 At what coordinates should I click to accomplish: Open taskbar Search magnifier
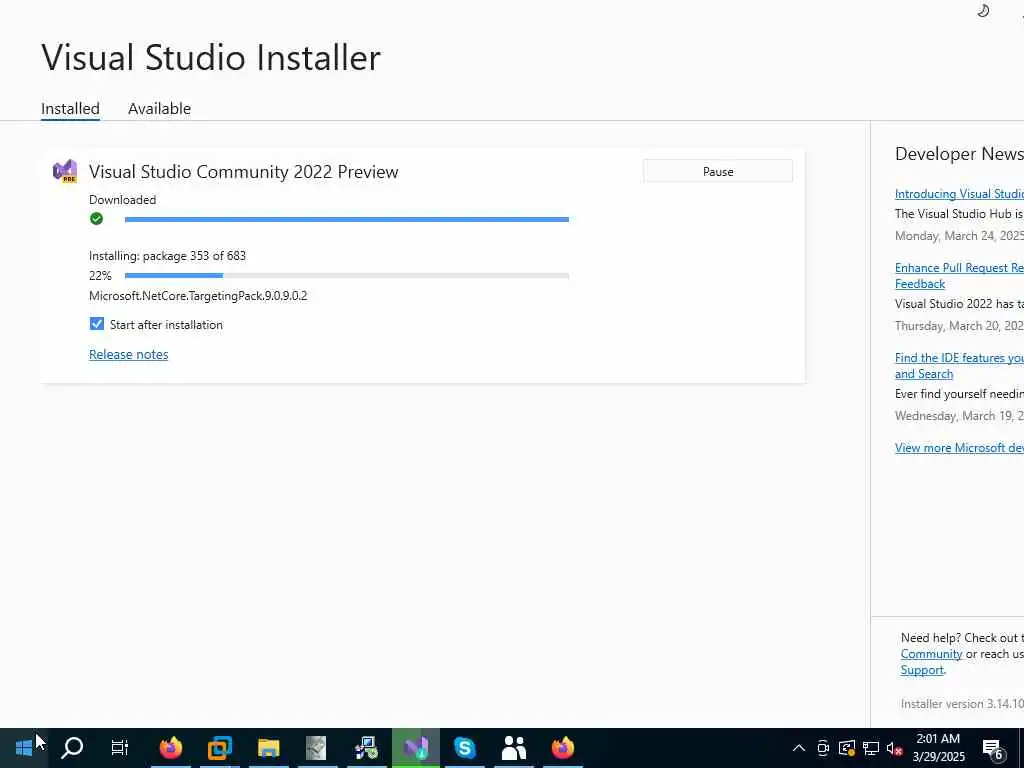coord(72,747)
